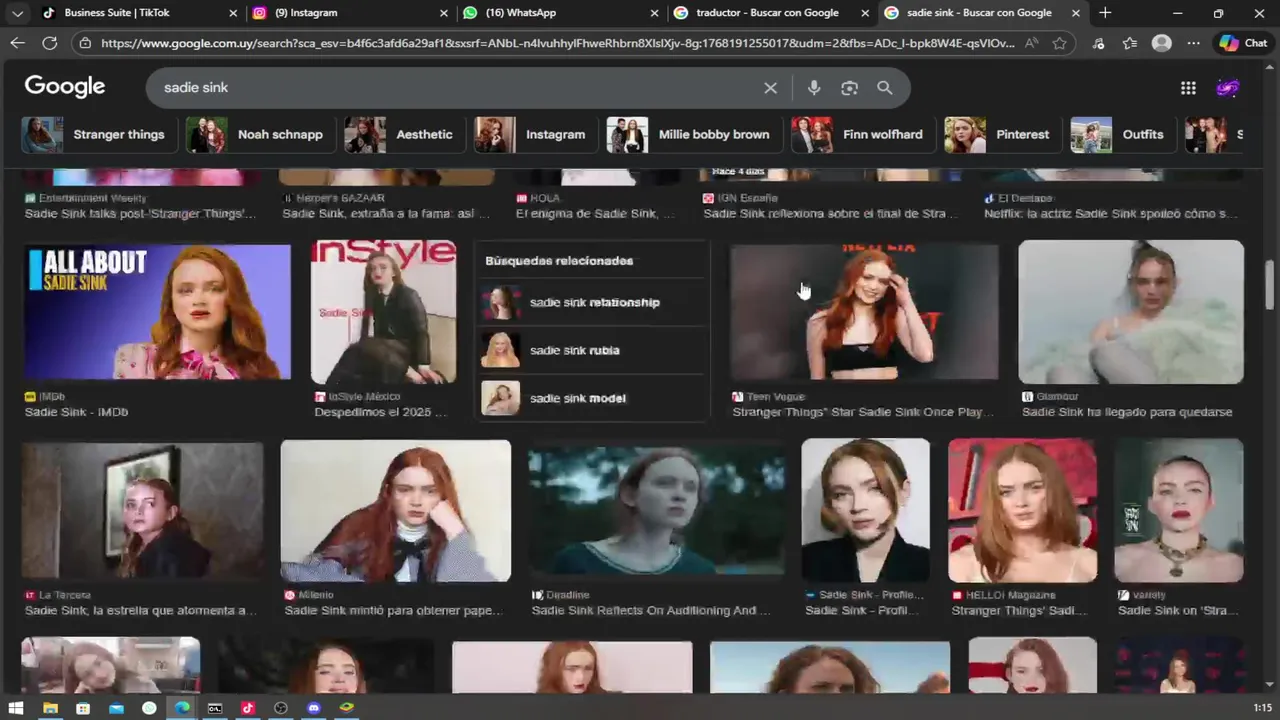Open WhatsApp from the taskbar
This screenshot has height=720, width=1280.
click(149, 708)
